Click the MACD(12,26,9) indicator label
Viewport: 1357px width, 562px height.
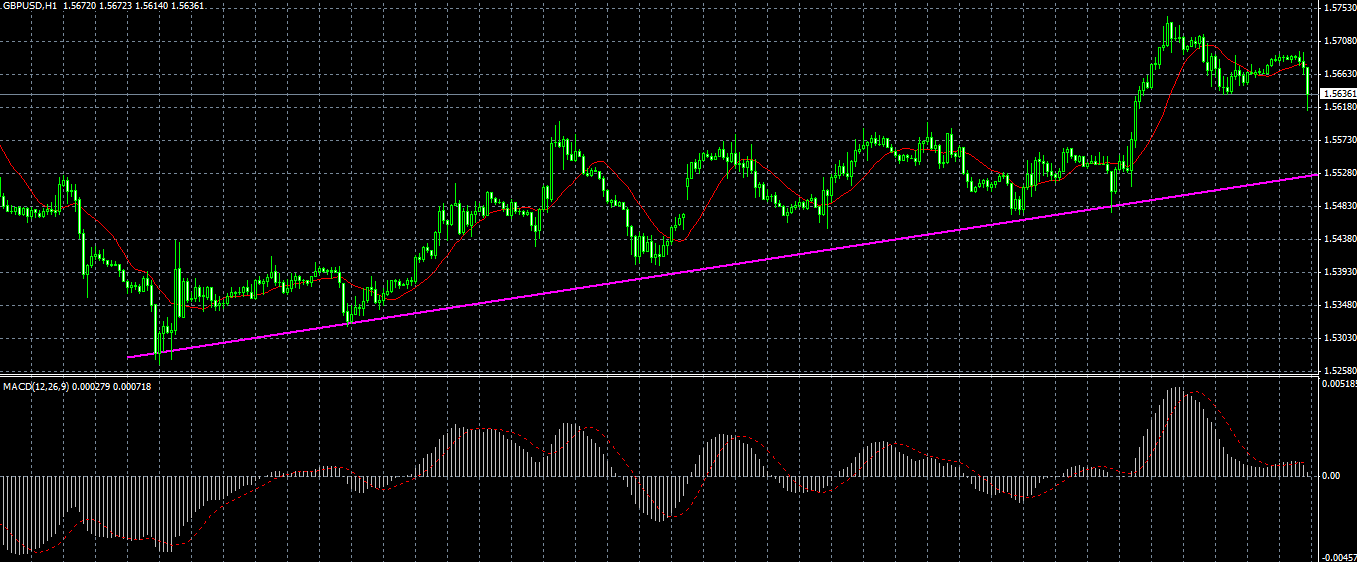click(x=33, y=386)
